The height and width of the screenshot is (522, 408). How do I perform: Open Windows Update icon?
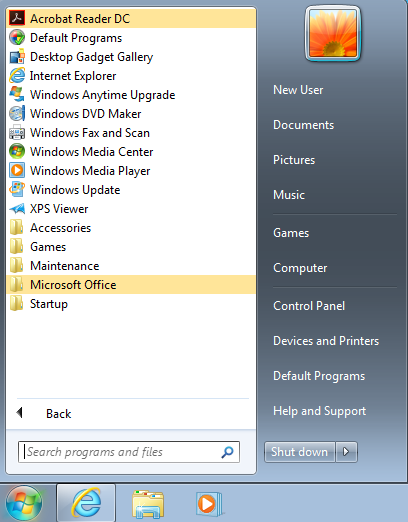(x=17, y=189)
